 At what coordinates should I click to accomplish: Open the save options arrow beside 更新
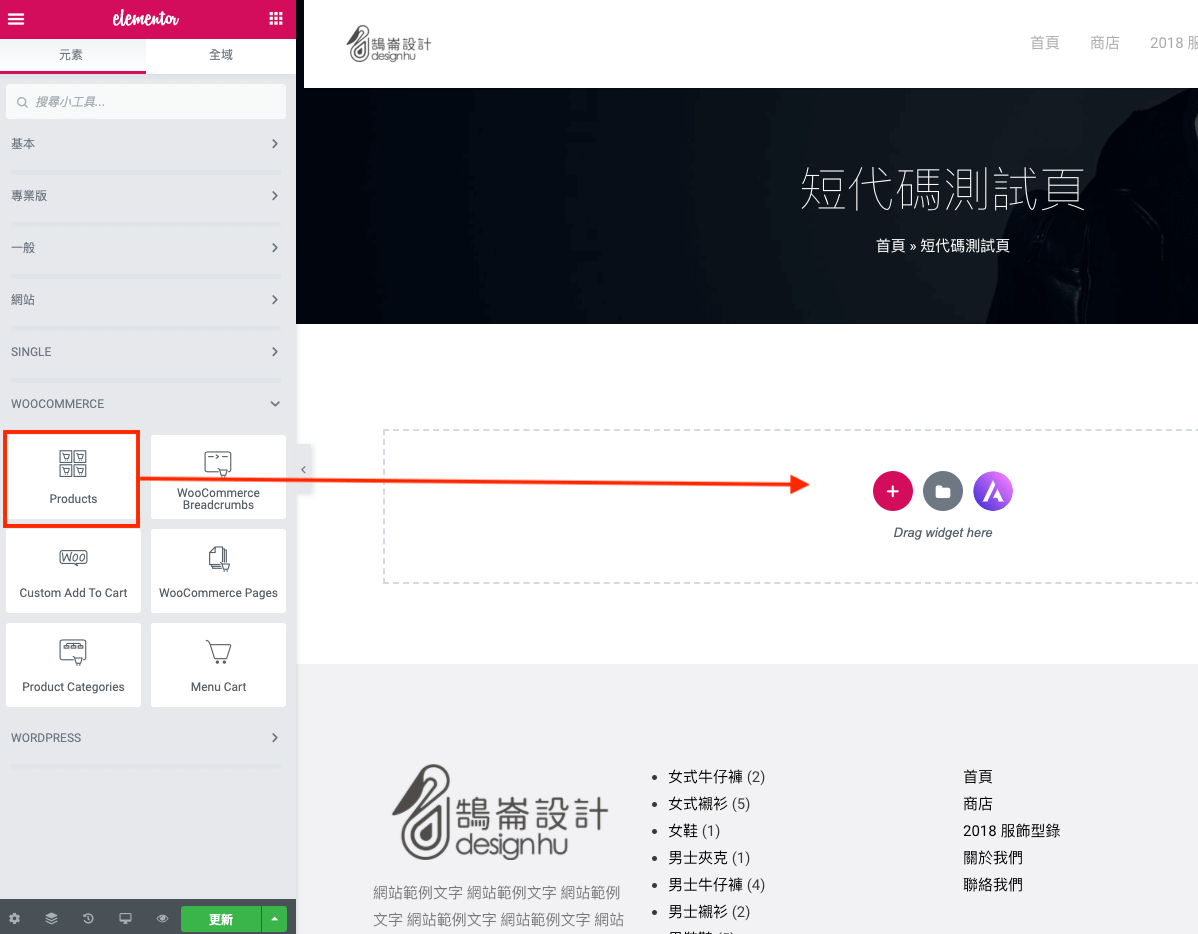point(275,919)
